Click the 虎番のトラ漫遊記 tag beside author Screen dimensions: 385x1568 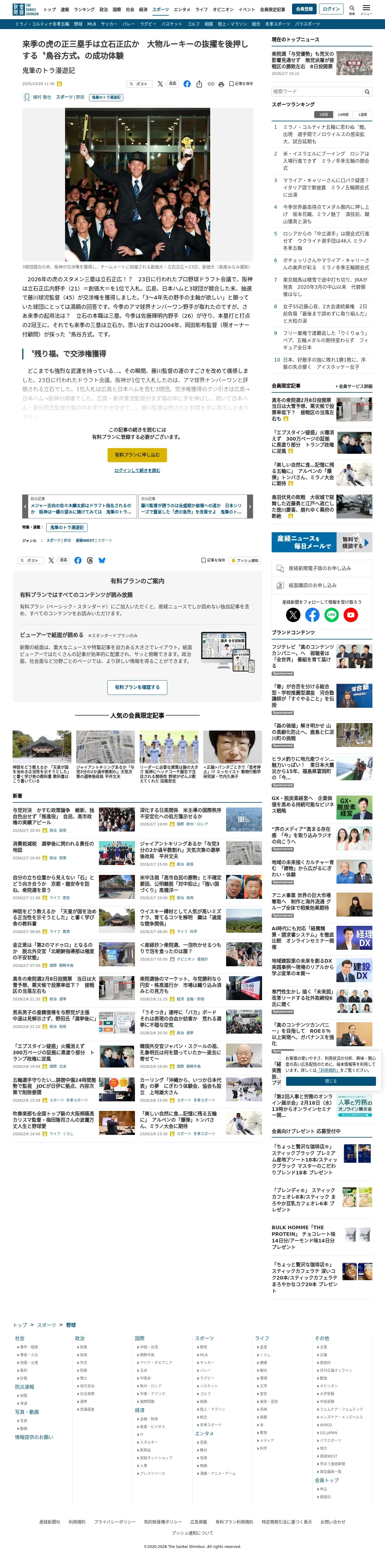coord(106,97)
